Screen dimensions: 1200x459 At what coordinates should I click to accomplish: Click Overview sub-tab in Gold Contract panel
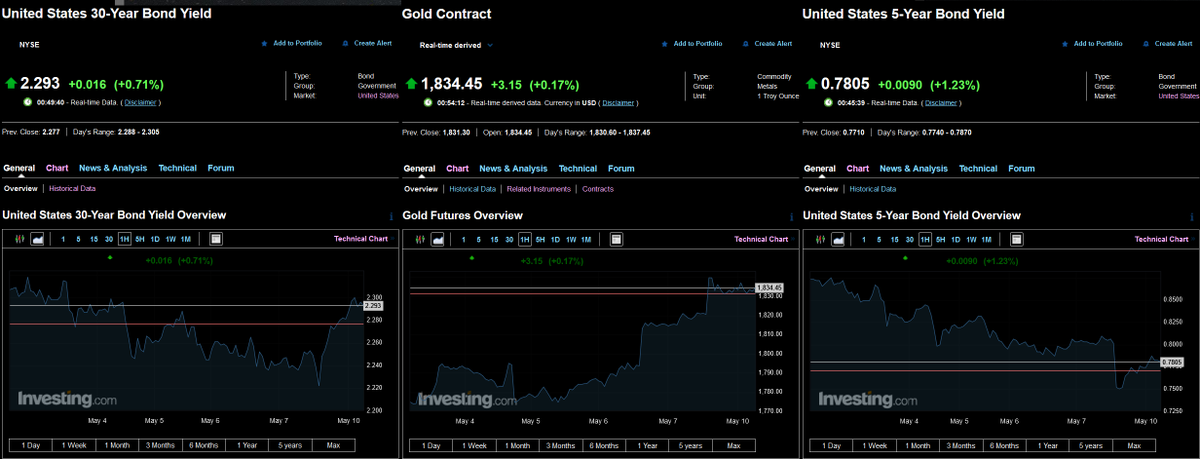[421, 189]
